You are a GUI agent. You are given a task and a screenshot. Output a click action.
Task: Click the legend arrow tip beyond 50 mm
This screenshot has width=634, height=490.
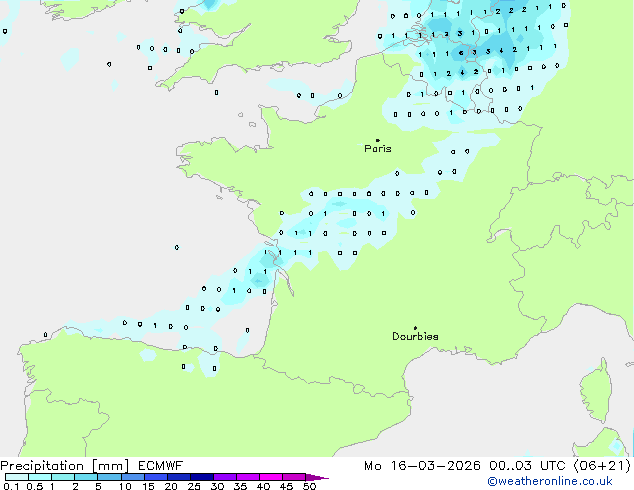tap(317, 477)
